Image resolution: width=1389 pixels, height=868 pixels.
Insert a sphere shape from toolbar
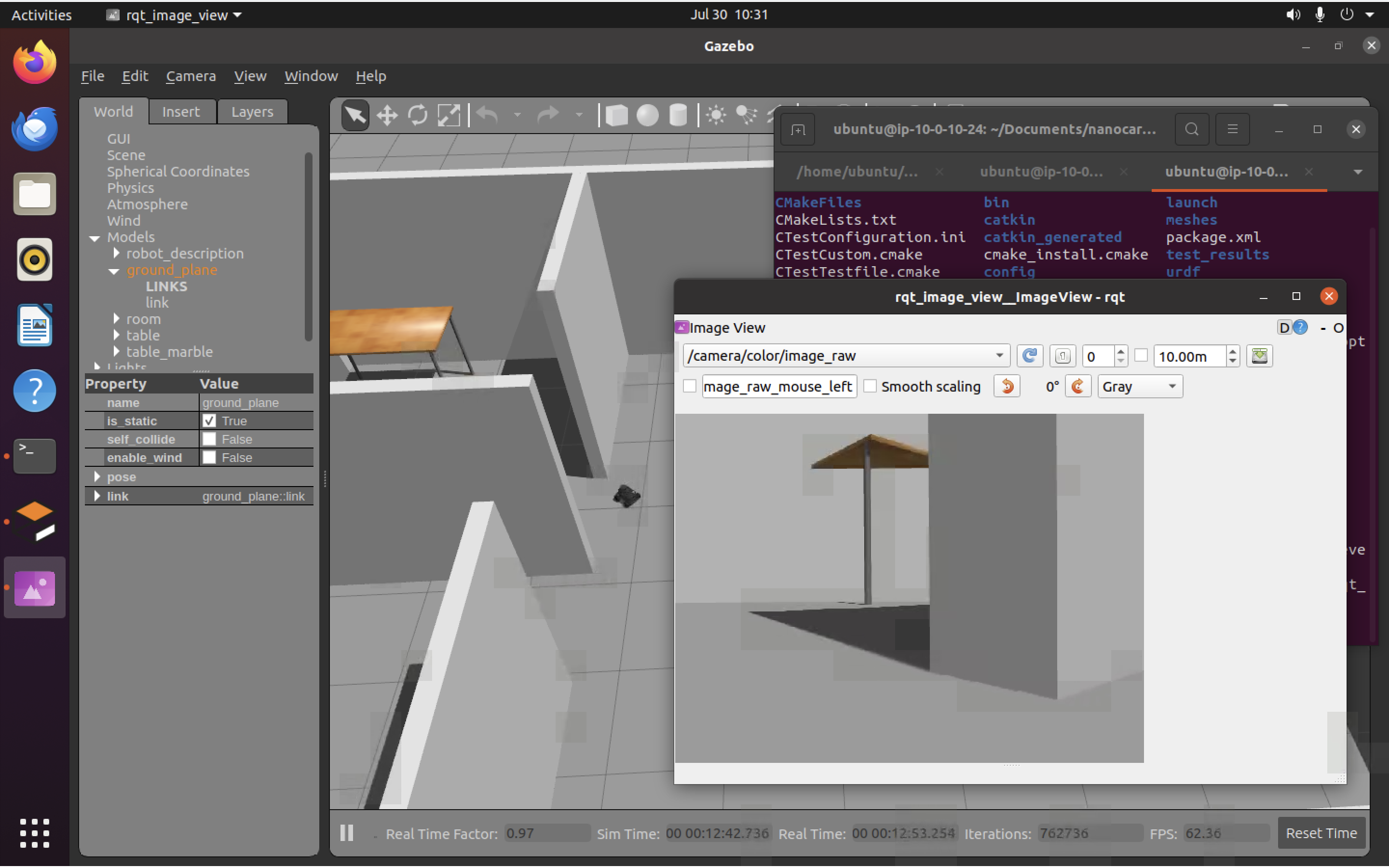647,115
